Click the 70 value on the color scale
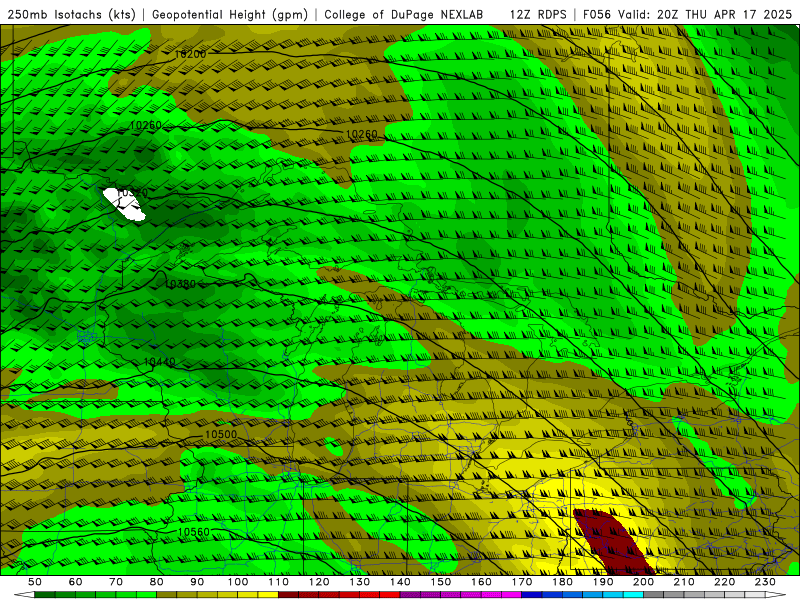The width and height of the screenshot is (800, 600). click(116, 582)
